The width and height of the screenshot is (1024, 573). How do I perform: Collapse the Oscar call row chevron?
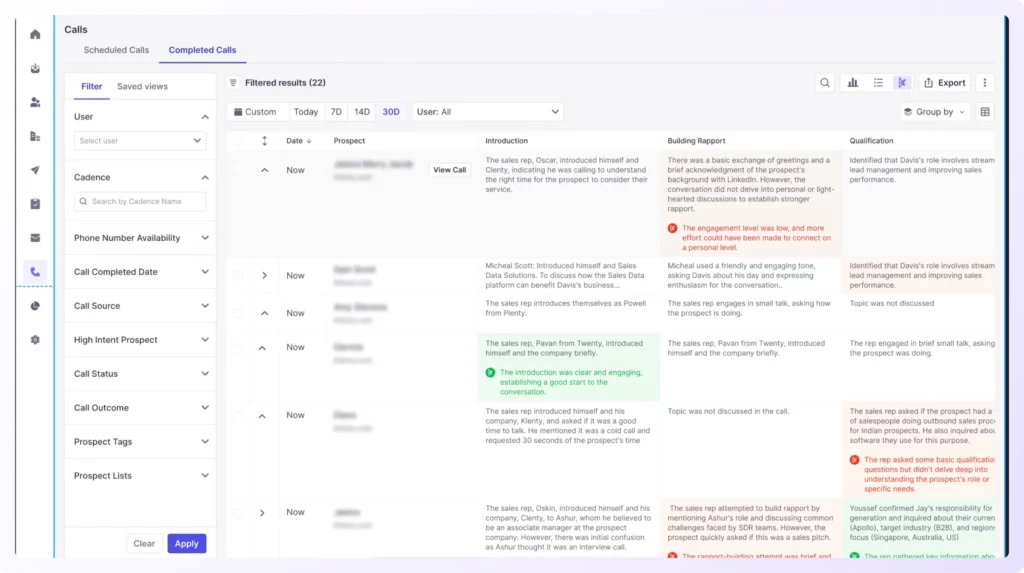[x=264, y=170]
